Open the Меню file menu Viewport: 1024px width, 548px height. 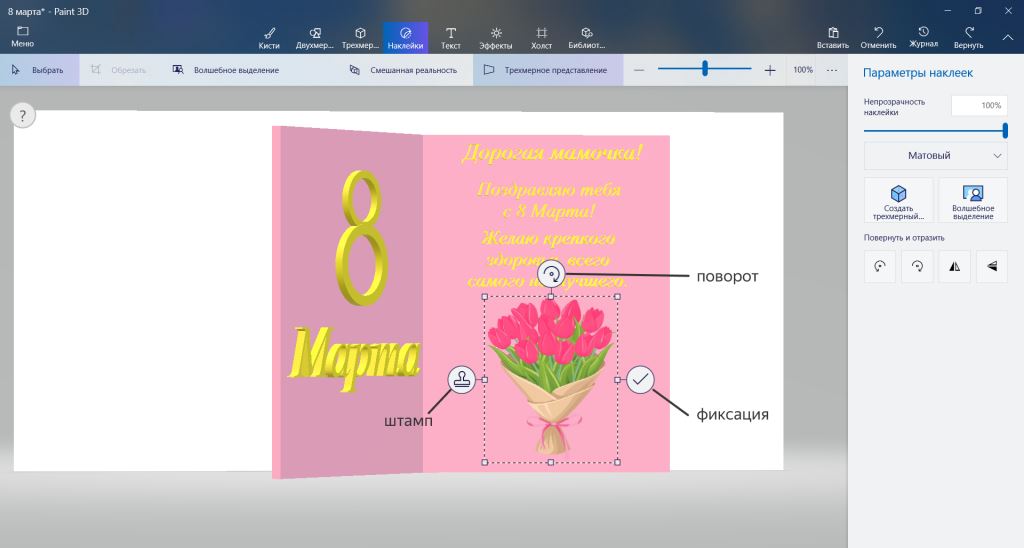pos(22,37)
